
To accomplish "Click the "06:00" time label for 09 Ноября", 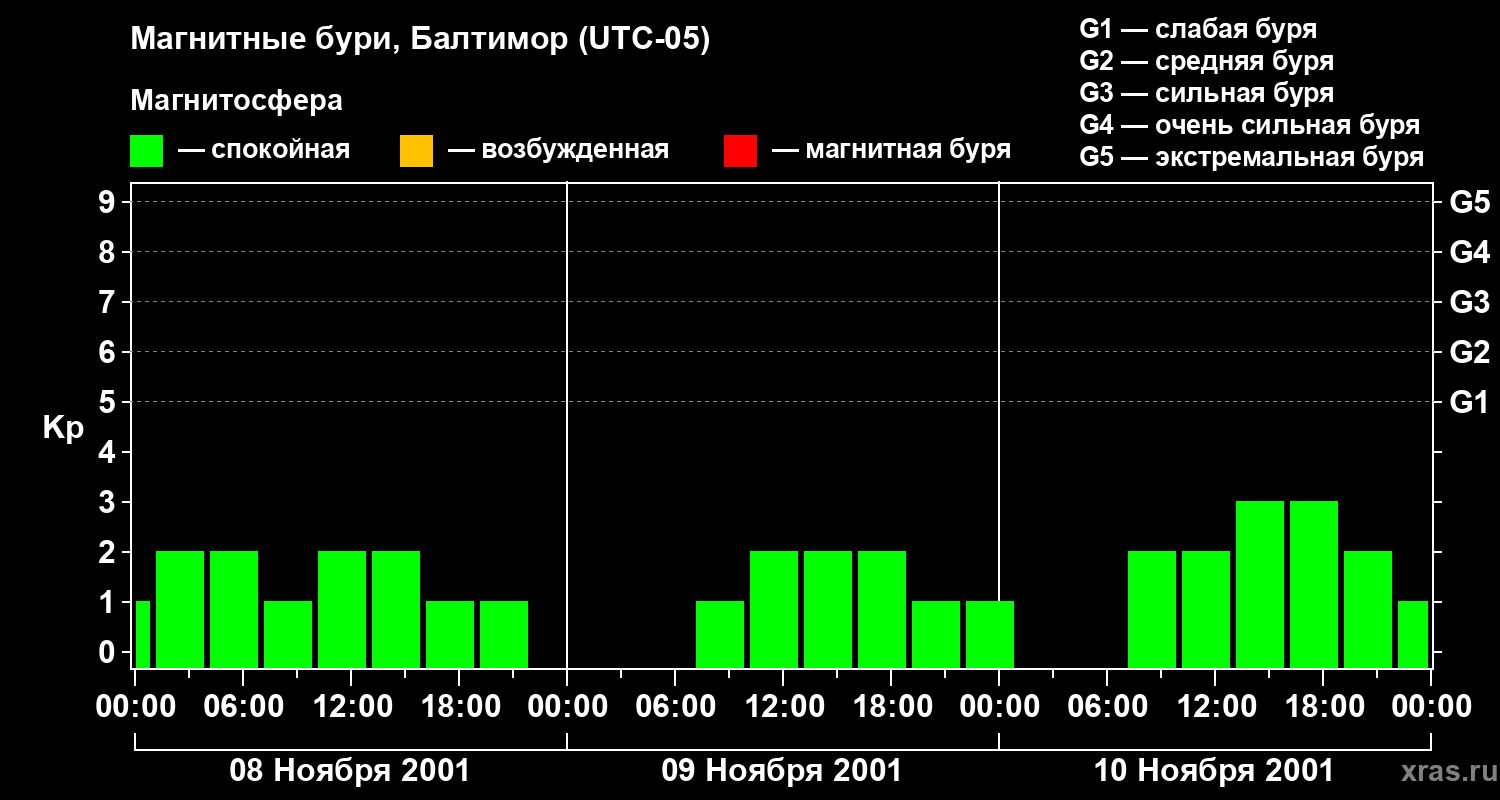I will coord(675,706).
